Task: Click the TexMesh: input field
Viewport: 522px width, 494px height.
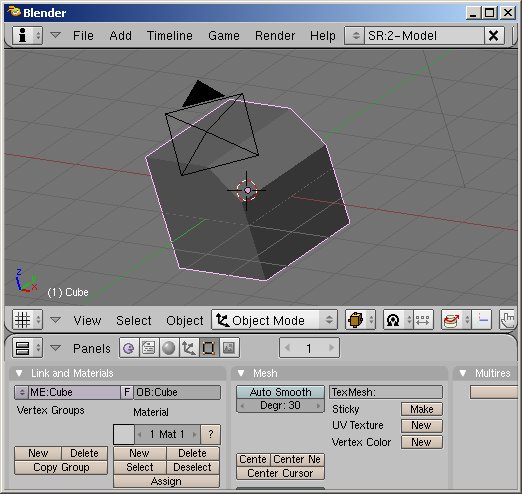Action: (x=386, y=392)
